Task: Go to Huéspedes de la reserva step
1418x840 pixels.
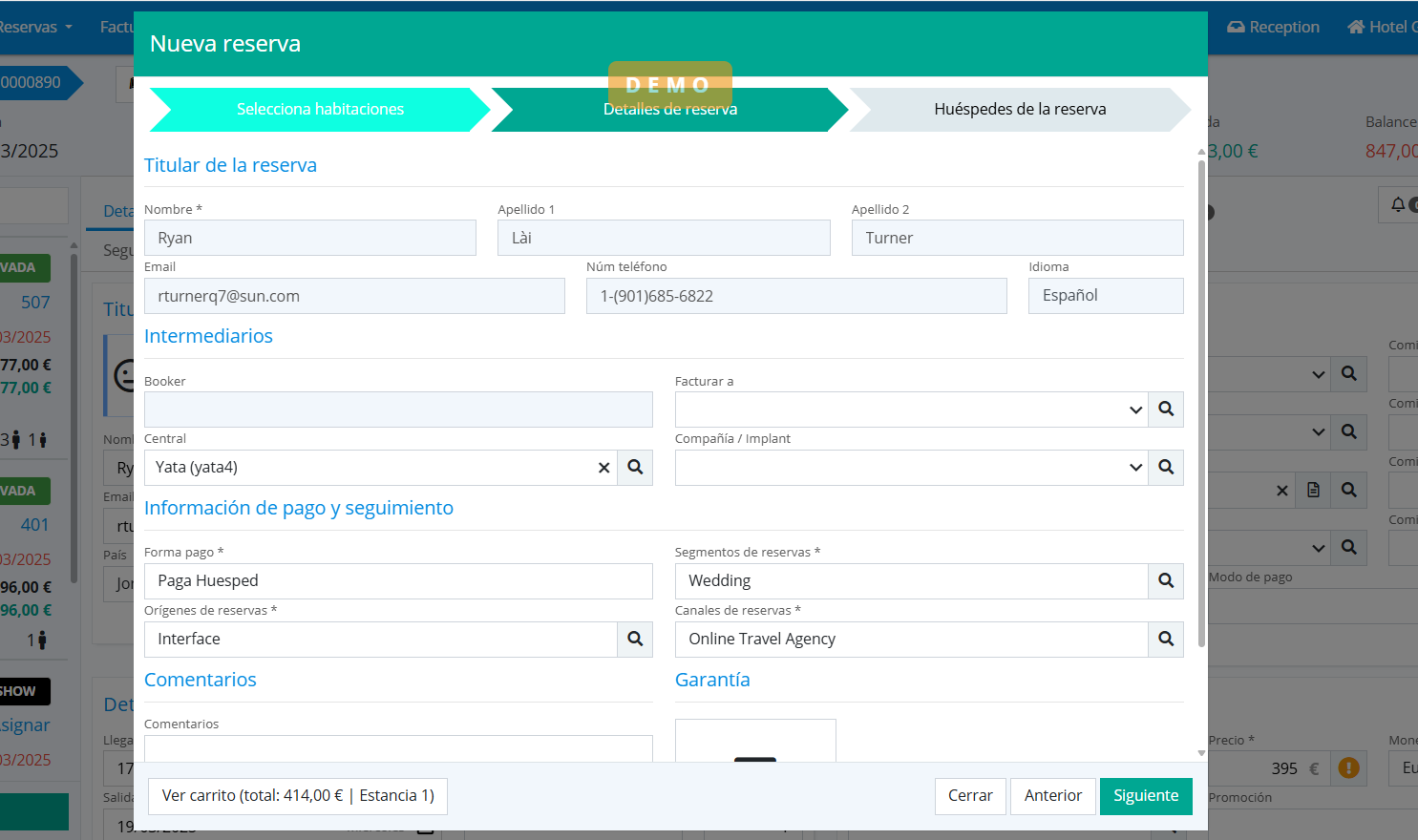Action: coord(1019,110)
